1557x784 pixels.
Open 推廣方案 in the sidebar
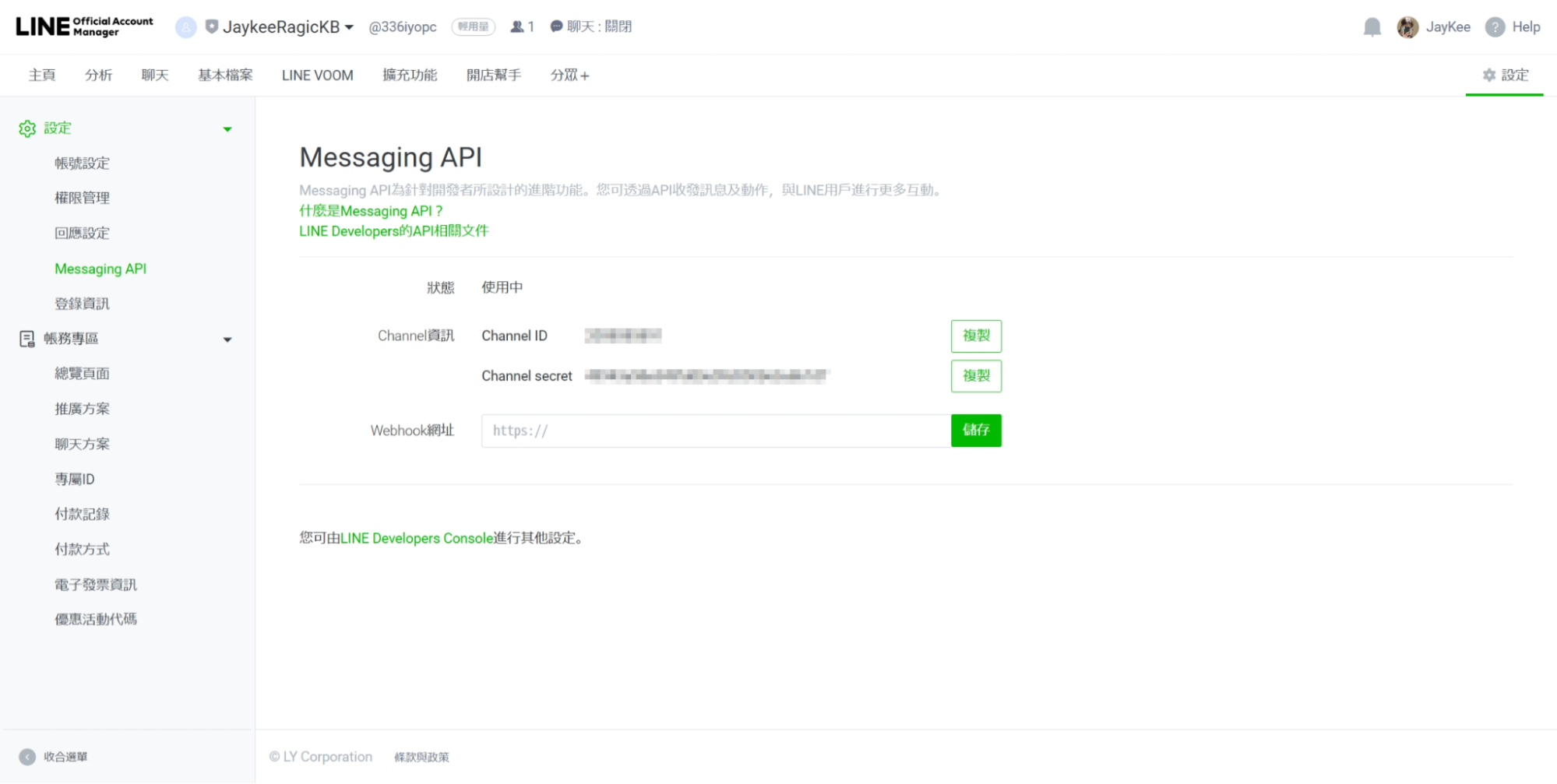pos(82,409)
